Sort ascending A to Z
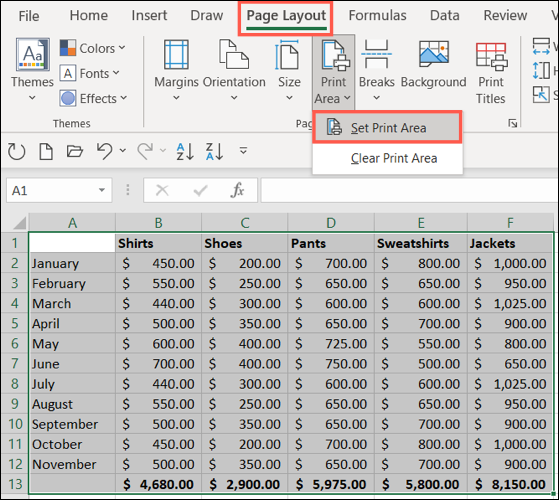 point(185,151)
